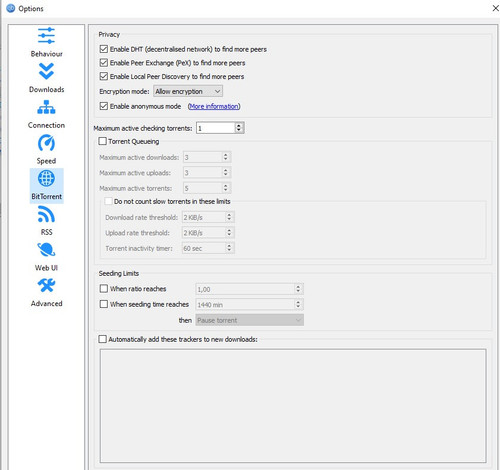Image resolution: width=500 pixels, height=470 pixels.
Task: Increase Maximum active checking torrents value
Action: coord(239,125)
